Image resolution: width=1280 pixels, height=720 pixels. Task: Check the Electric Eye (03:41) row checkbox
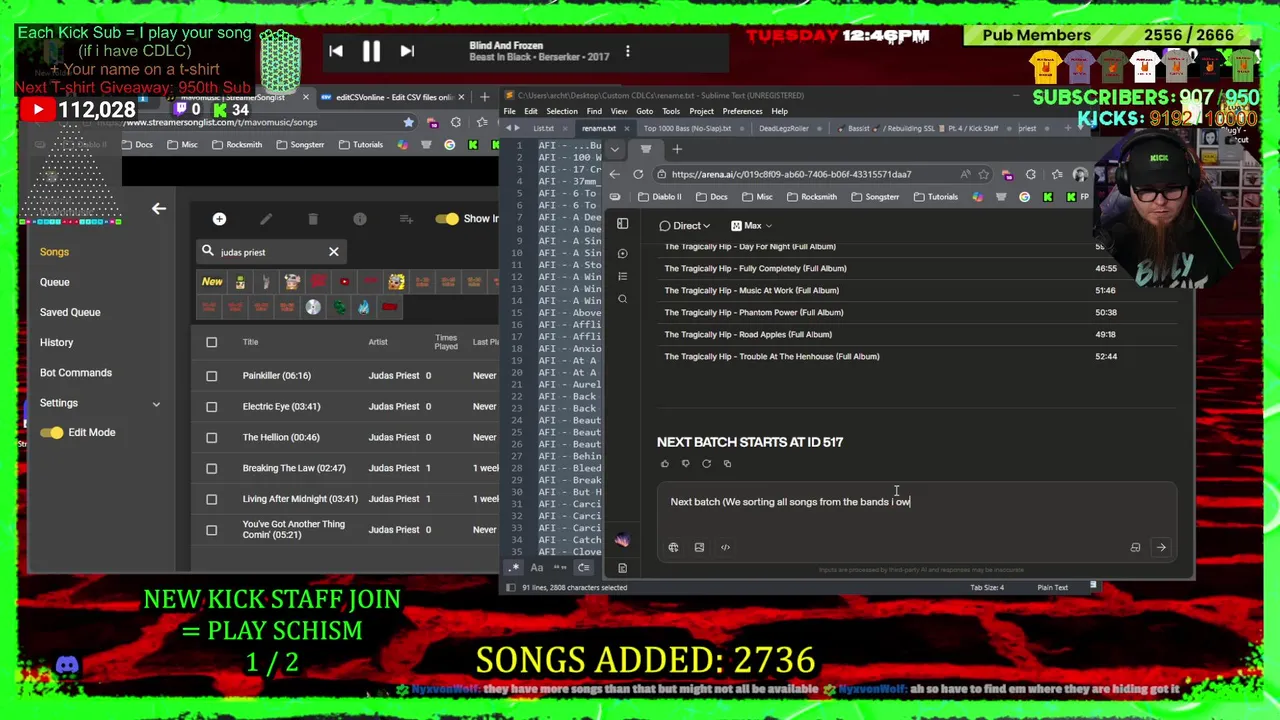[211, 407]
